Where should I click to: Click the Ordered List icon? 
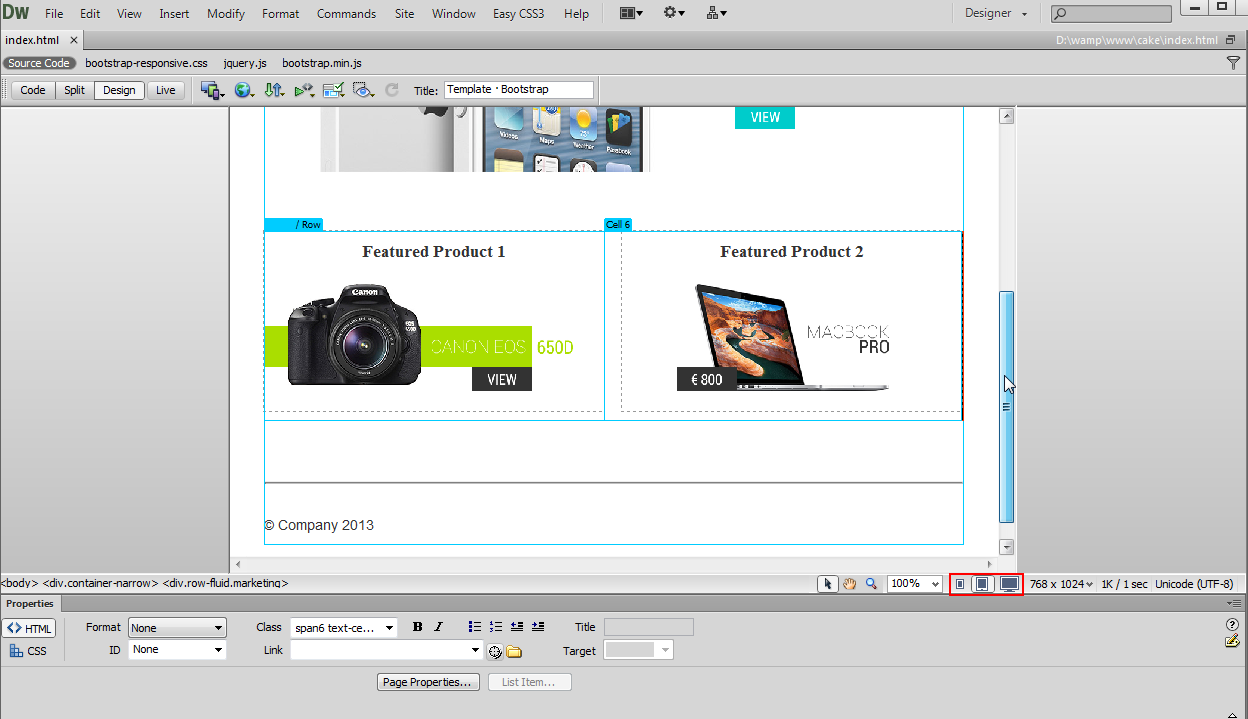[496, 627]
